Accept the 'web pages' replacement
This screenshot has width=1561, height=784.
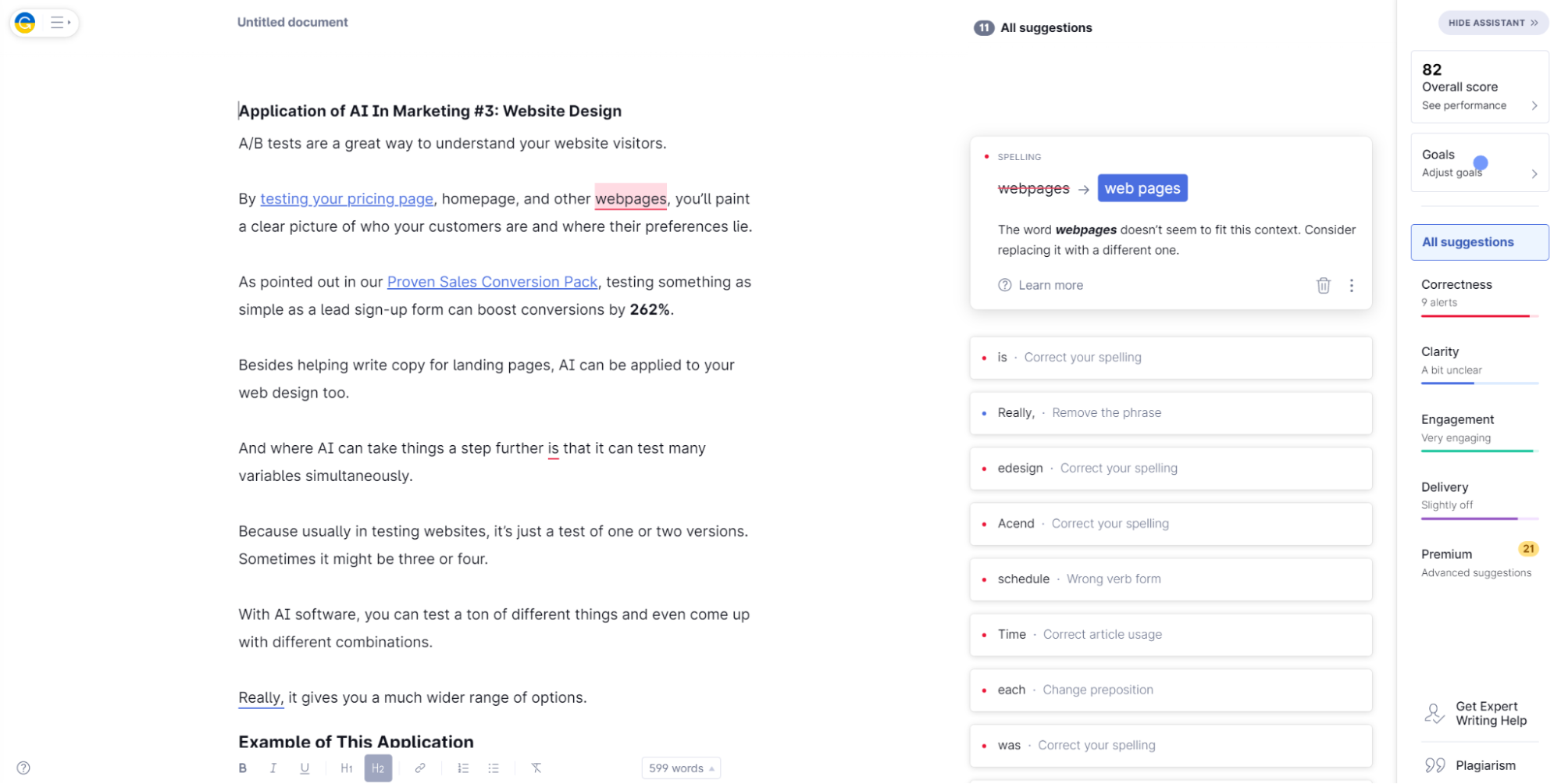click(x=1142, y=188)
